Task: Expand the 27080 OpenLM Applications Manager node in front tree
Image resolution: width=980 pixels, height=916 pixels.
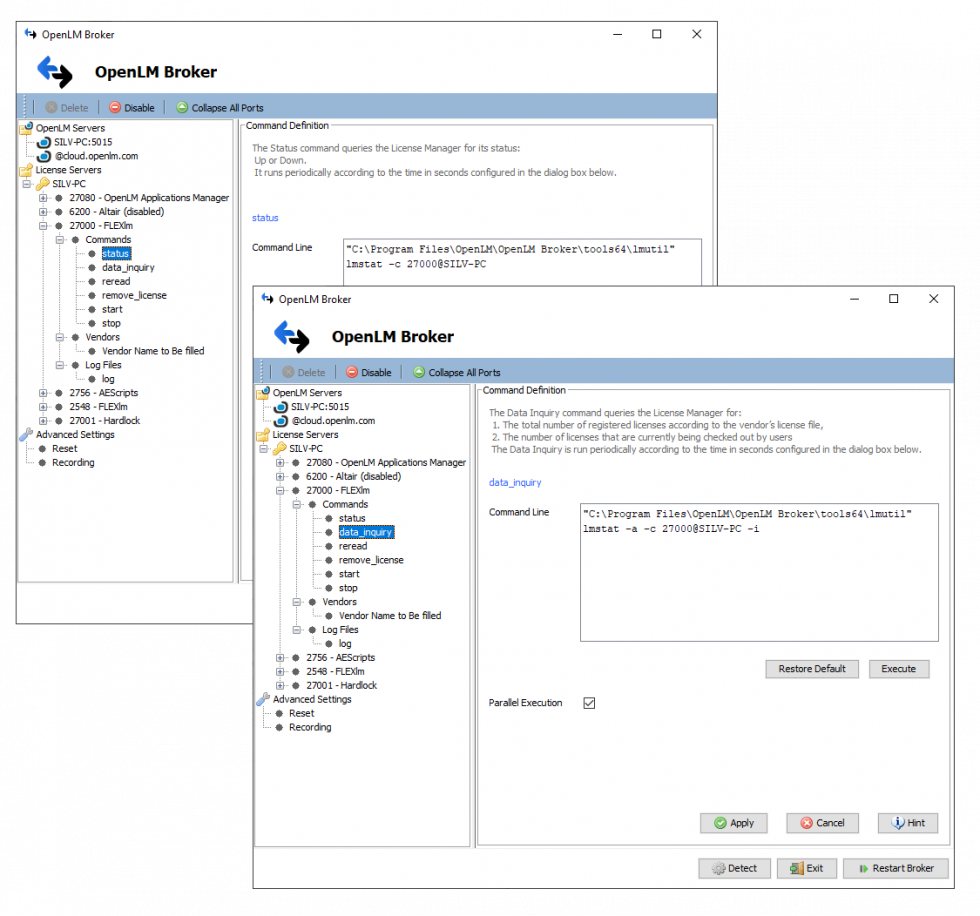Action: pyautogui.click(x=281, y=463)
